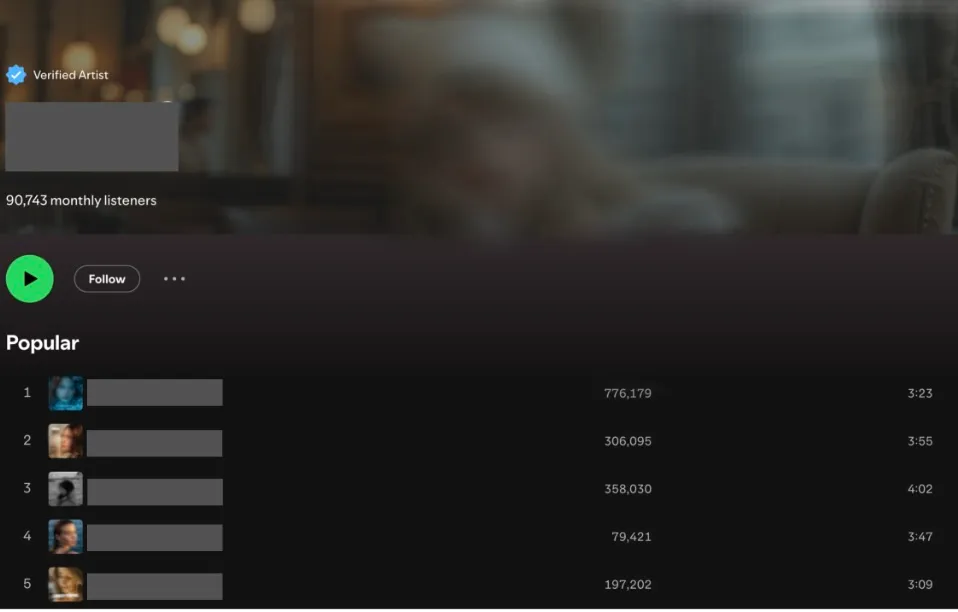
Task: Click the track with 776,179 plays
Action: [479, 393]
